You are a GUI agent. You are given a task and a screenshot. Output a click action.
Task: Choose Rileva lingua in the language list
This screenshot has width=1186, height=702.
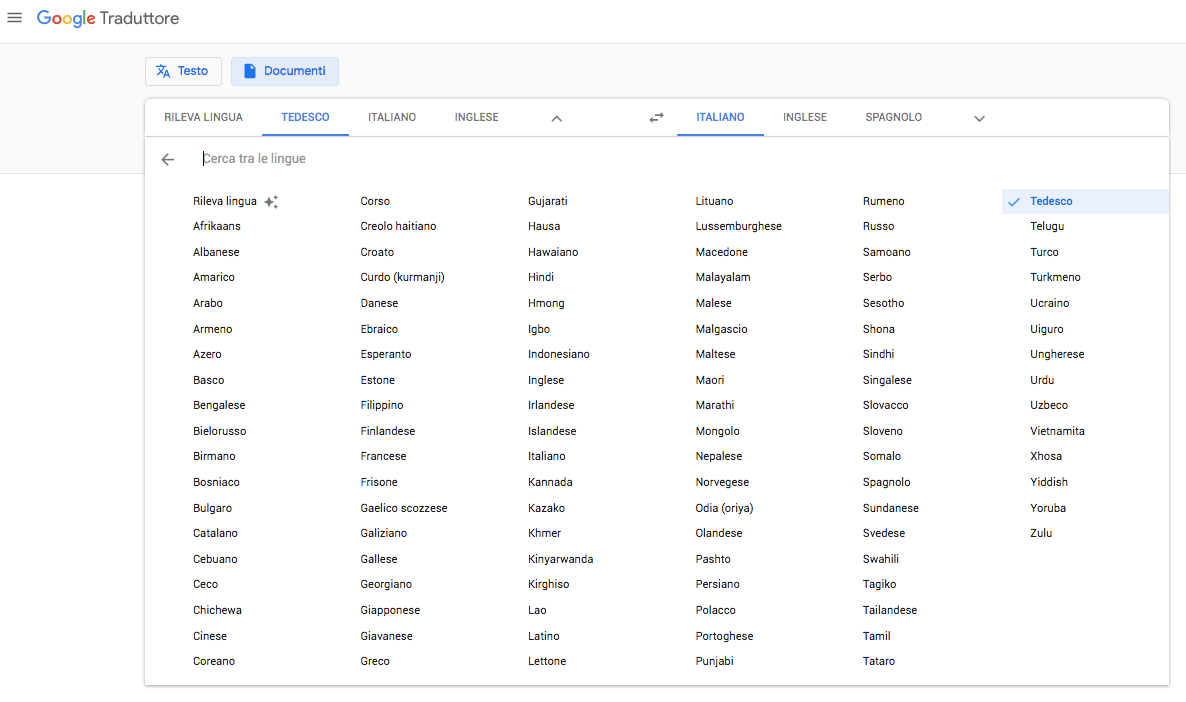click(225, 201)
